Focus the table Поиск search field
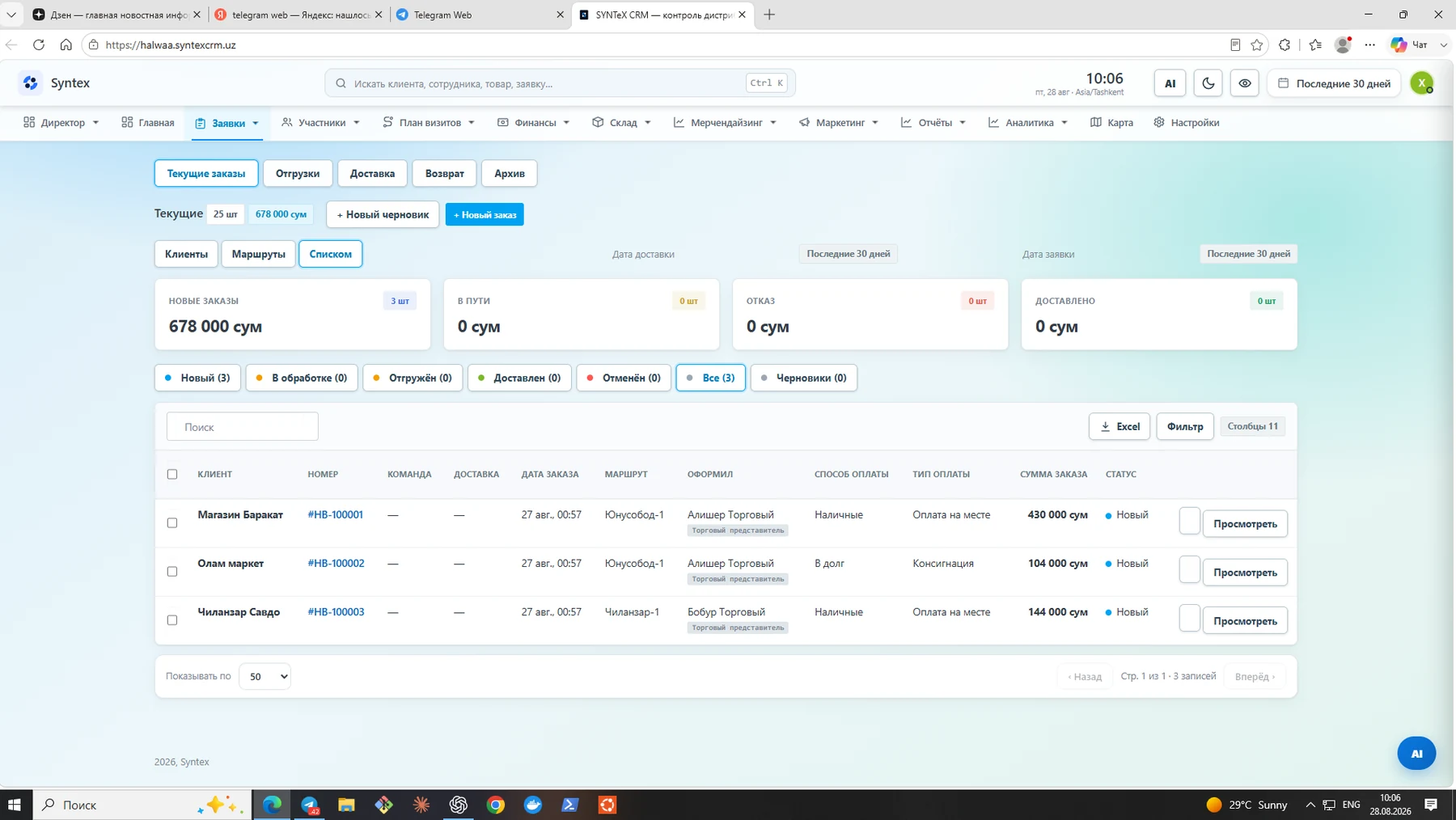The image size is (1456, 820). coord(243,426)
